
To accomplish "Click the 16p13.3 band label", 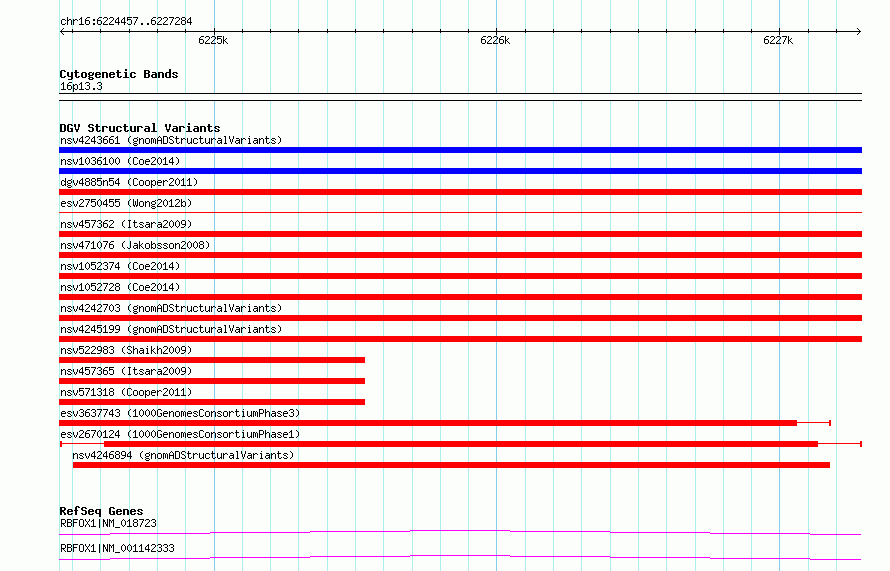I will coord(81,86).
